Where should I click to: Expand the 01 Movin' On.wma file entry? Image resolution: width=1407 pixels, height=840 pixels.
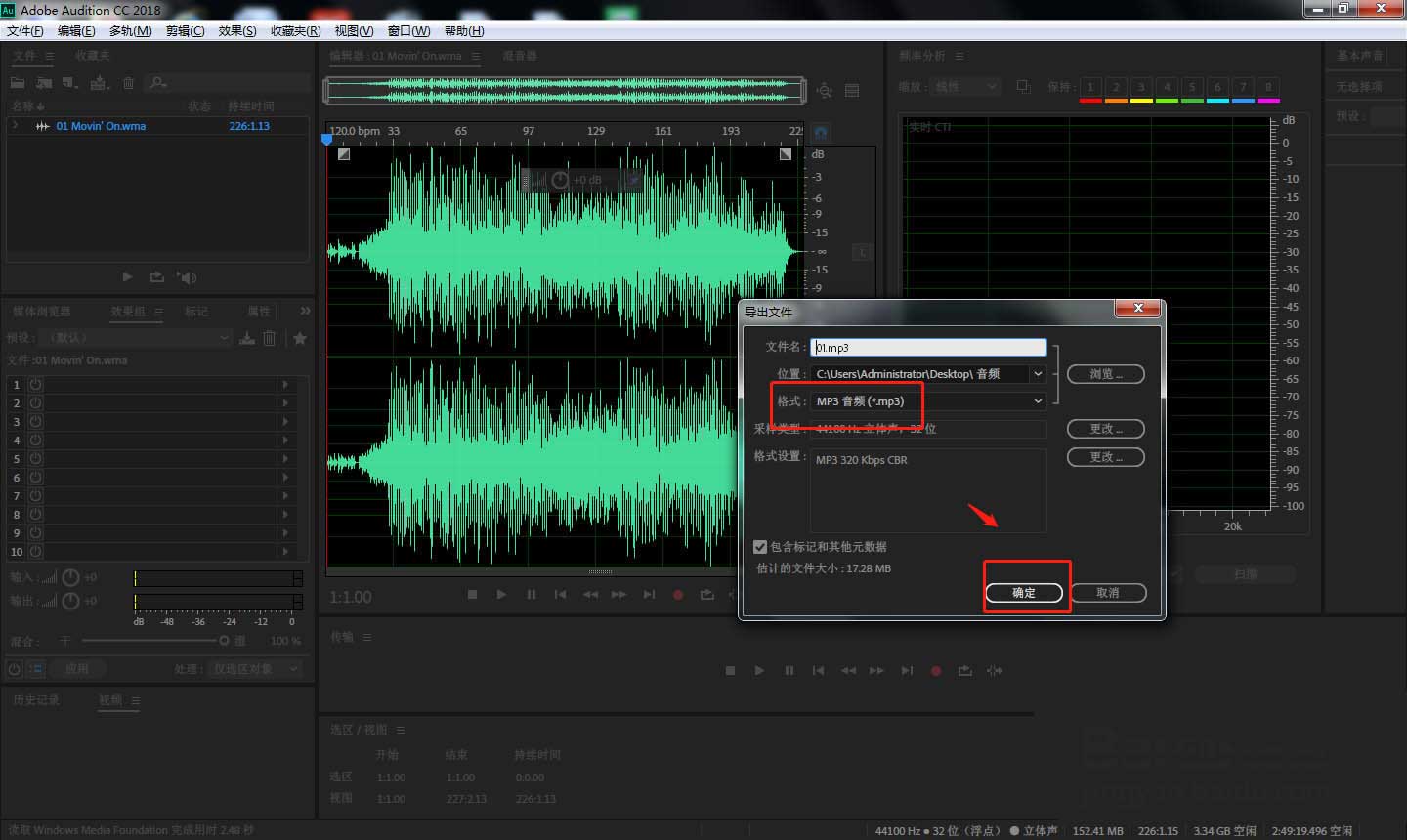click(15, 126)
